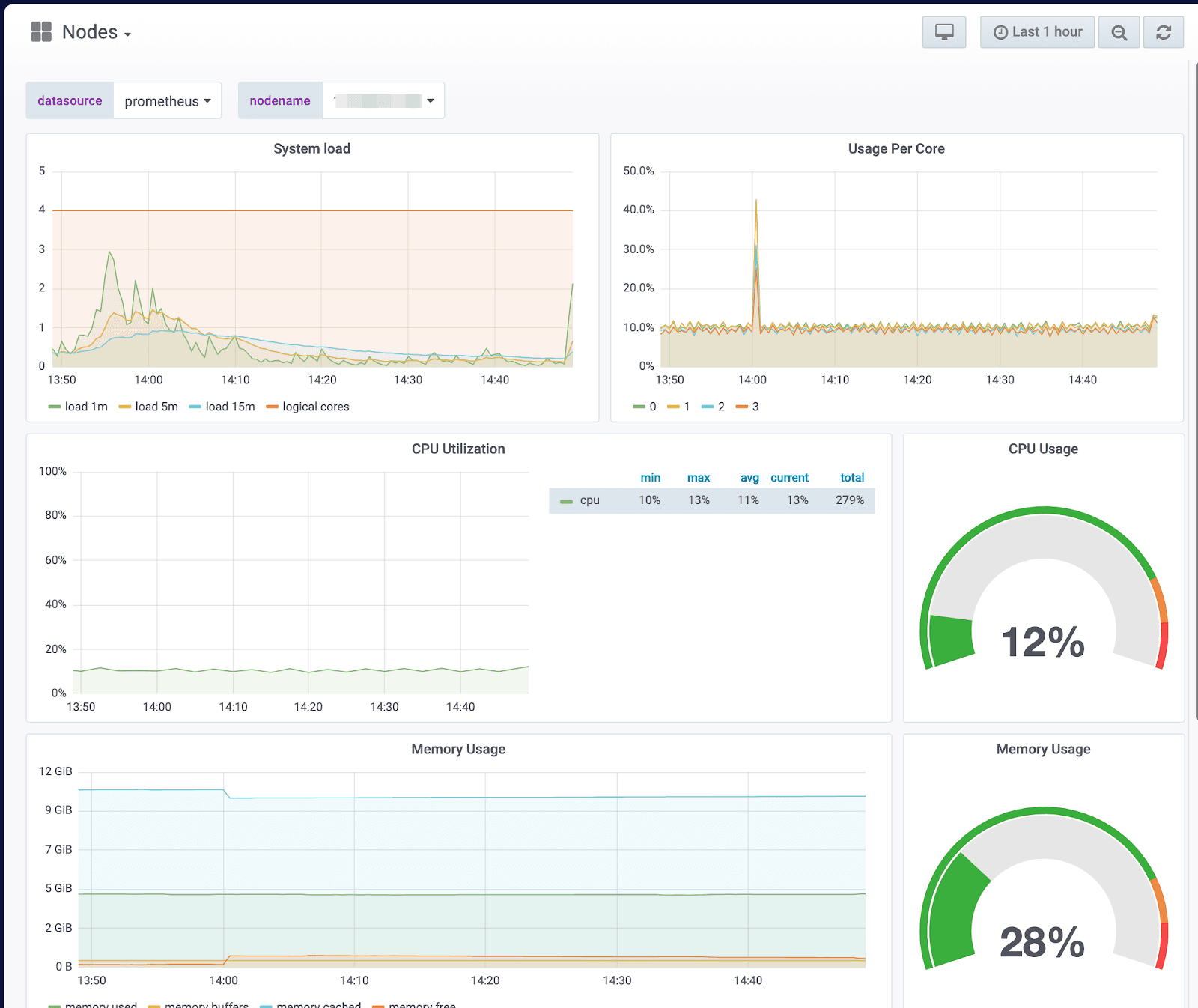Viewport: 1198px width, 1008px height.
Task: Open the Memory Usage panel menu
Action: [x=457, y=749]
